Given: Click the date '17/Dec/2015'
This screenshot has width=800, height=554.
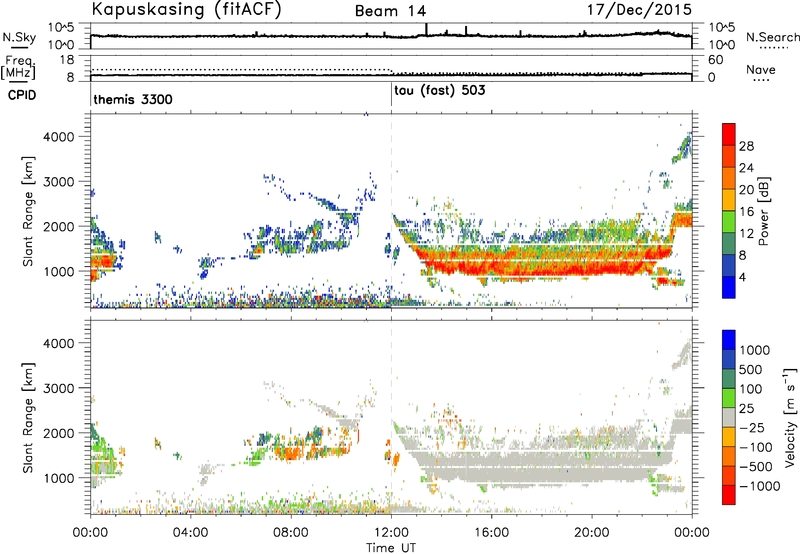Looking at the screenshot, I should (x=639, y=9).
